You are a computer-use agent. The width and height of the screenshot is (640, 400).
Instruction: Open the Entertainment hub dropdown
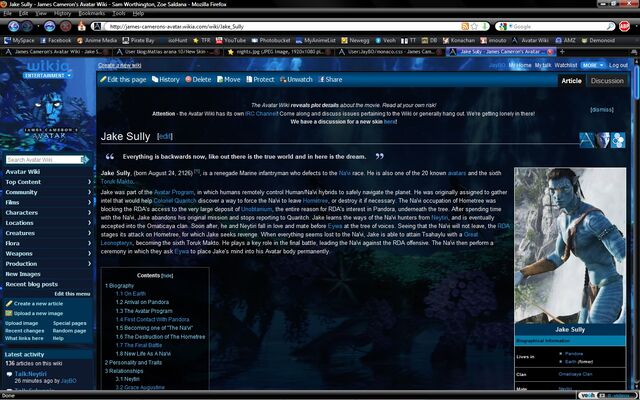click(47, 76)
